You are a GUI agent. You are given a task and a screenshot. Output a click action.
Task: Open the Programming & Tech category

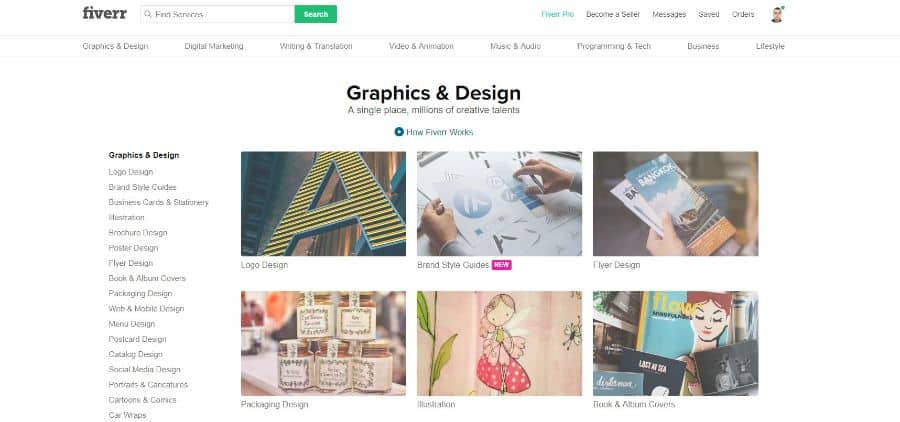click(x=614, y=46)
